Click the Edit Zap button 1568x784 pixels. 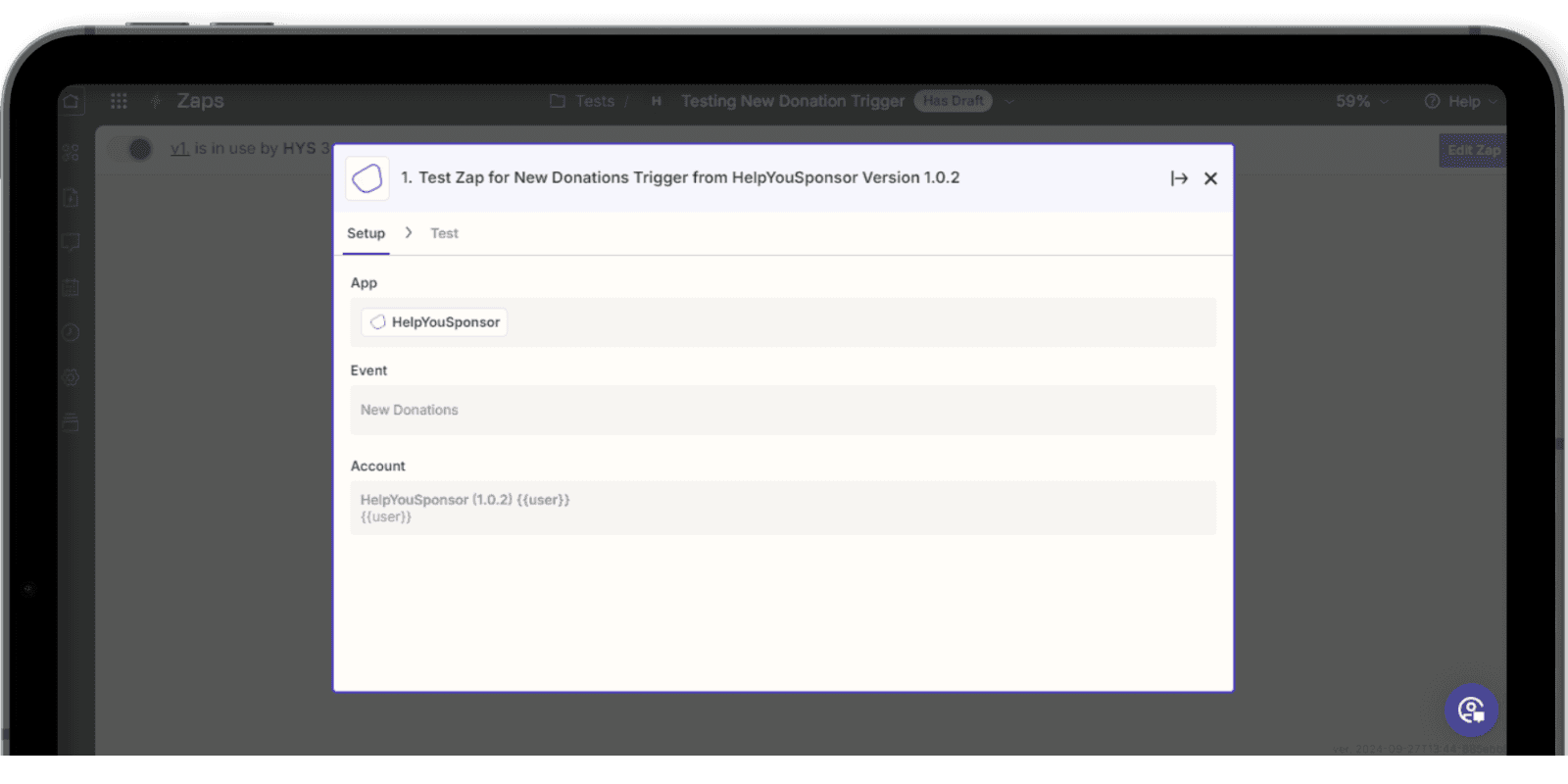point(1473,150)
